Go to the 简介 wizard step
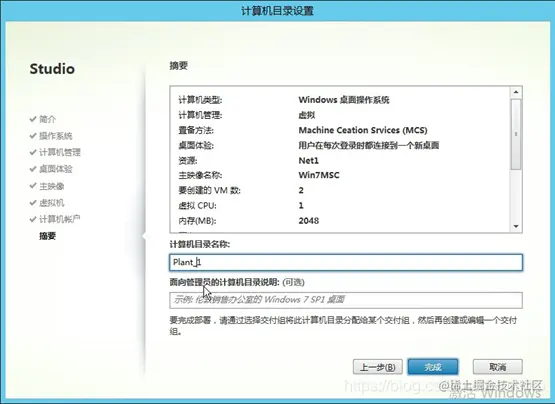 coord(47,119)
